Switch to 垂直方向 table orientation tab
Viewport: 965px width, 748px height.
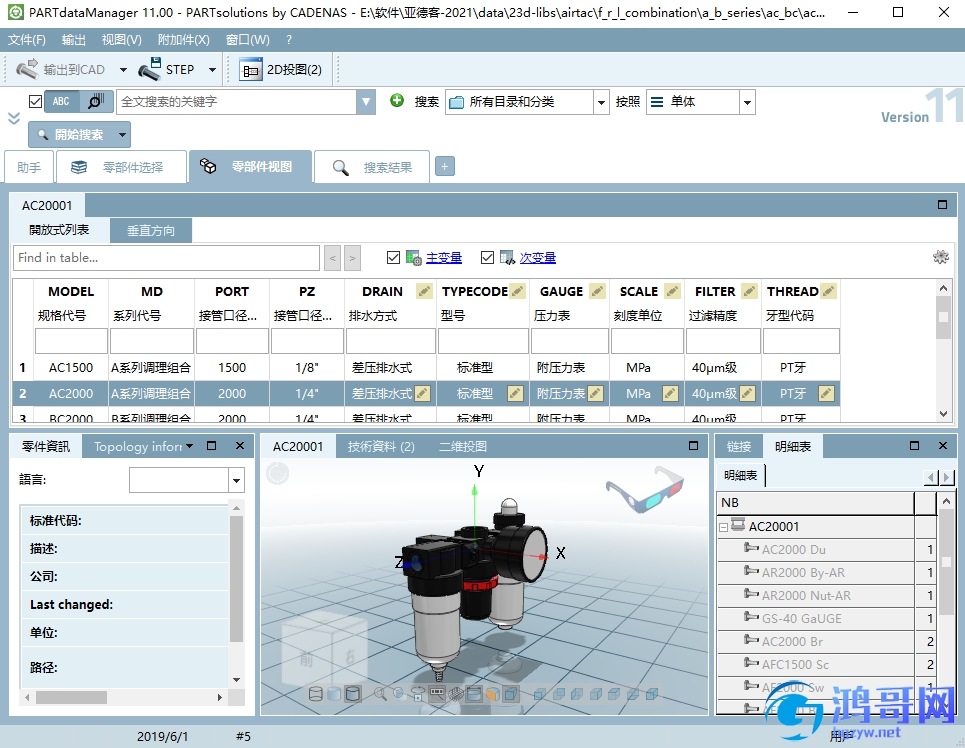click(x=151, y=230)
